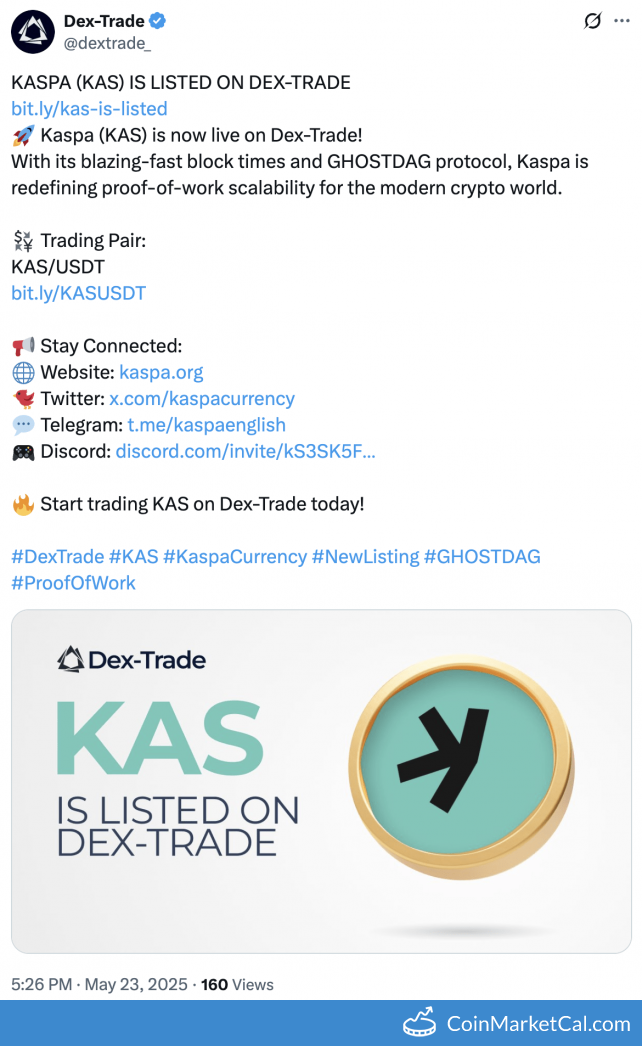642x1046 pixels.
Task: Click the post timestamp May 23, 2025
Action: point(136,984)
